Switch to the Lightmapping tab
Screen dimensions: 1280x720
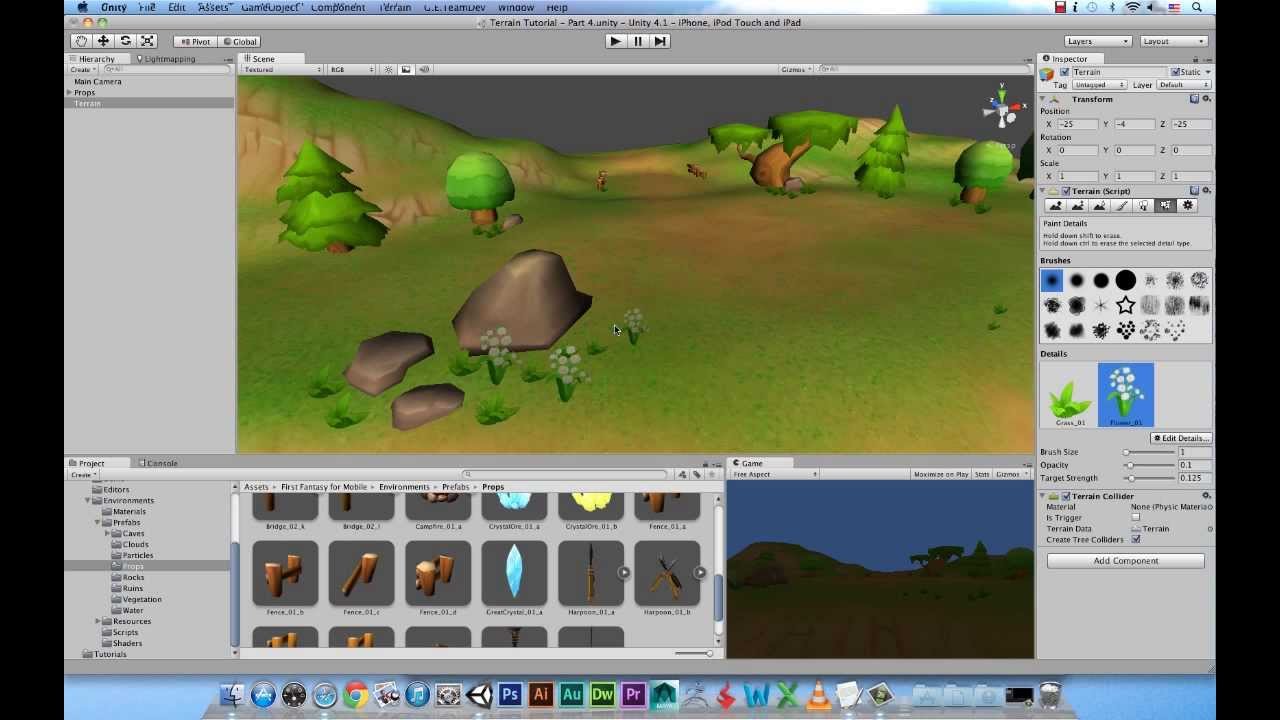pyautogui.click(x=168, y=59)
